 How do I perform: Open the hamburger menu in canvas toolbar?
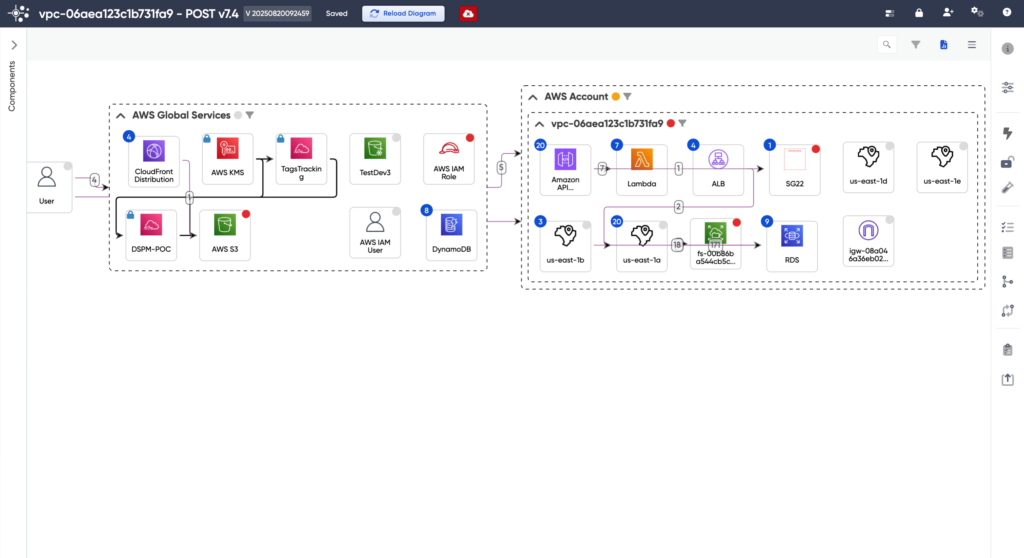click(x=972, y=44)
